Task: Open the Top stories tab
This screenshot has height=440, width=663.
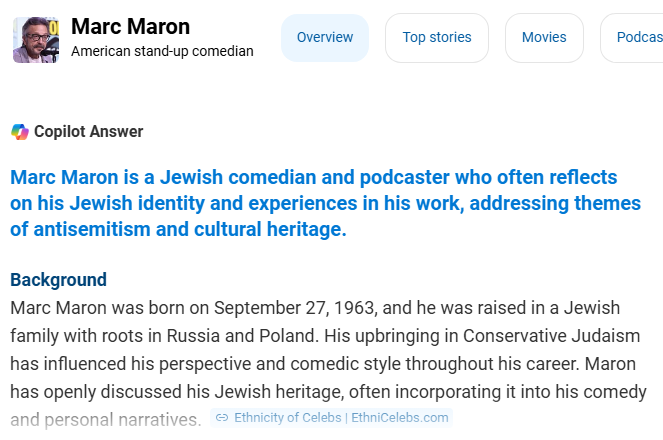Action: (437, 38)
